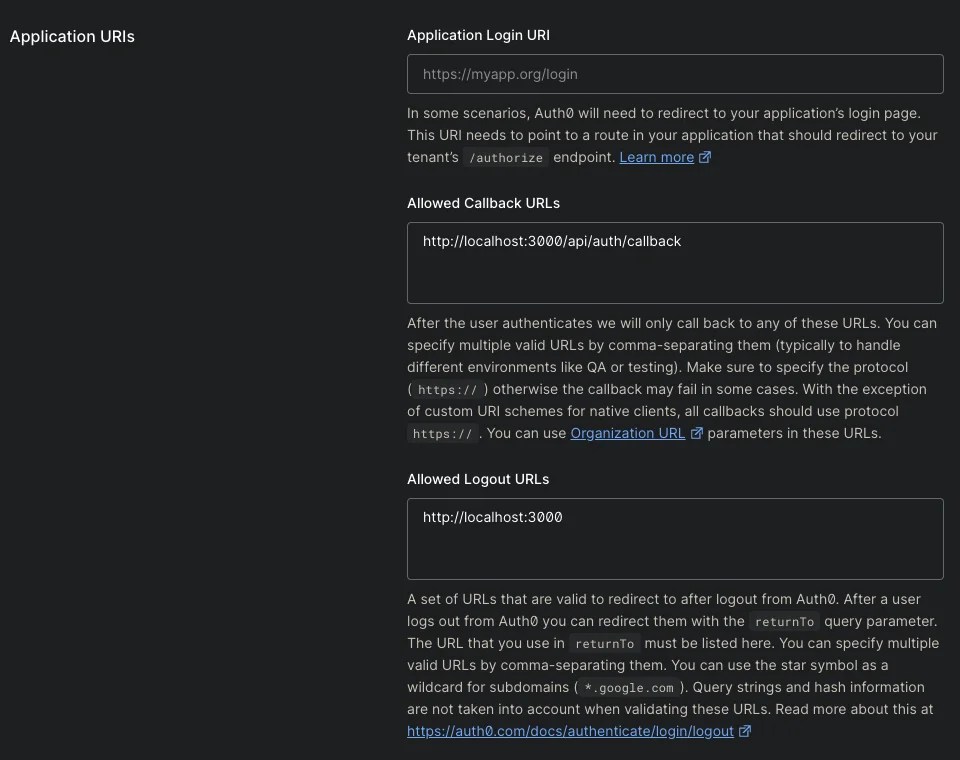Click the Allowed Callback URLs label

[483, 203]
